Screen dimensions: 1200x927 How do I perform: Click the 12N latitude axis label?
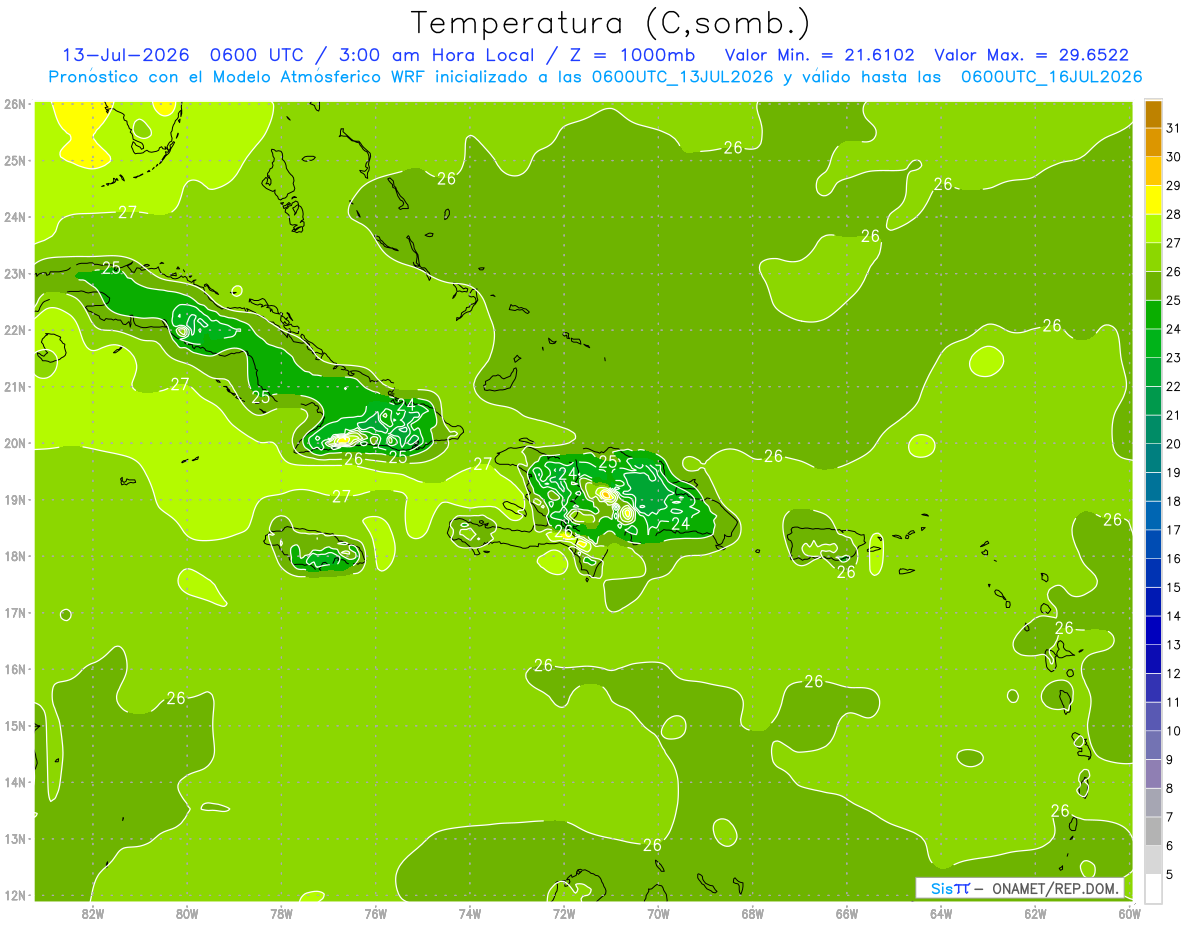14,895
